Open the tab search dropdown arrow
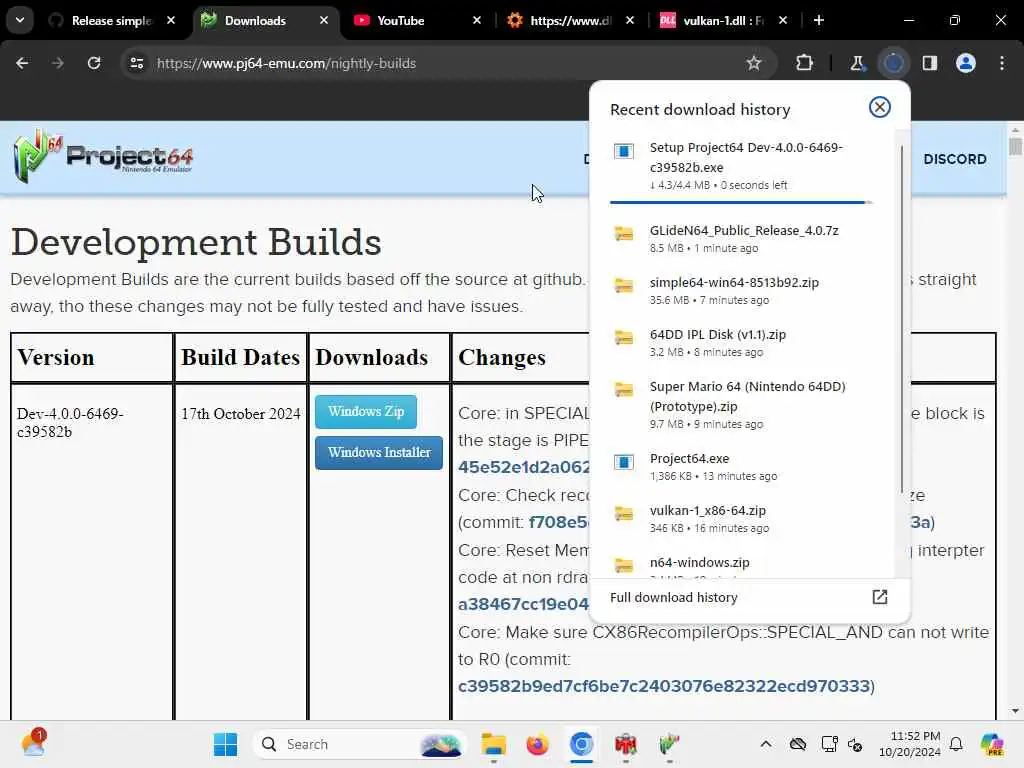The image size is (1024, 768). point(20,20)
